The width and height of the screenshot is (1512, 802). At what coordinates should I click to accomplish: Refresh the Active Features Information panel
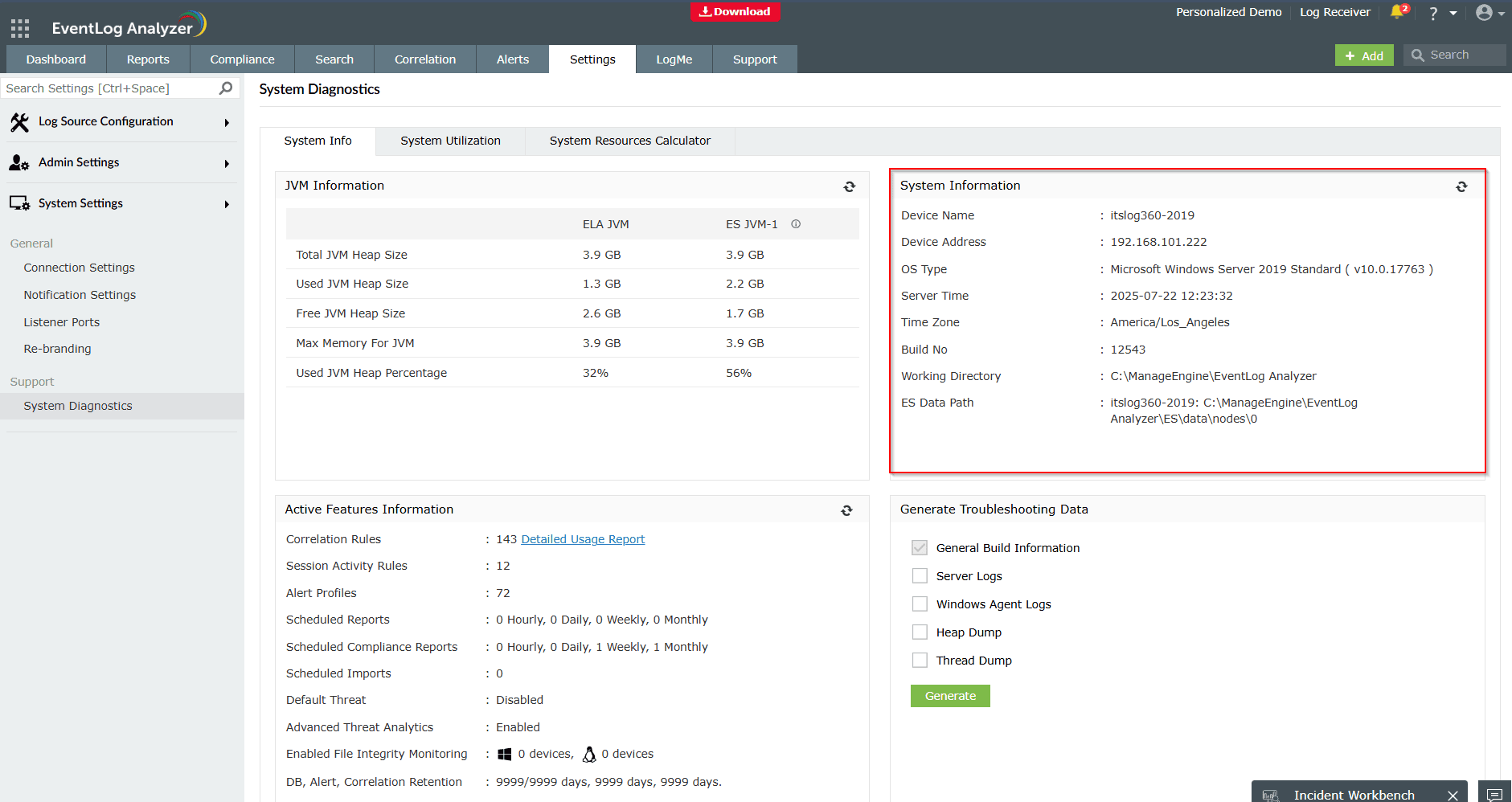[846, 510]
